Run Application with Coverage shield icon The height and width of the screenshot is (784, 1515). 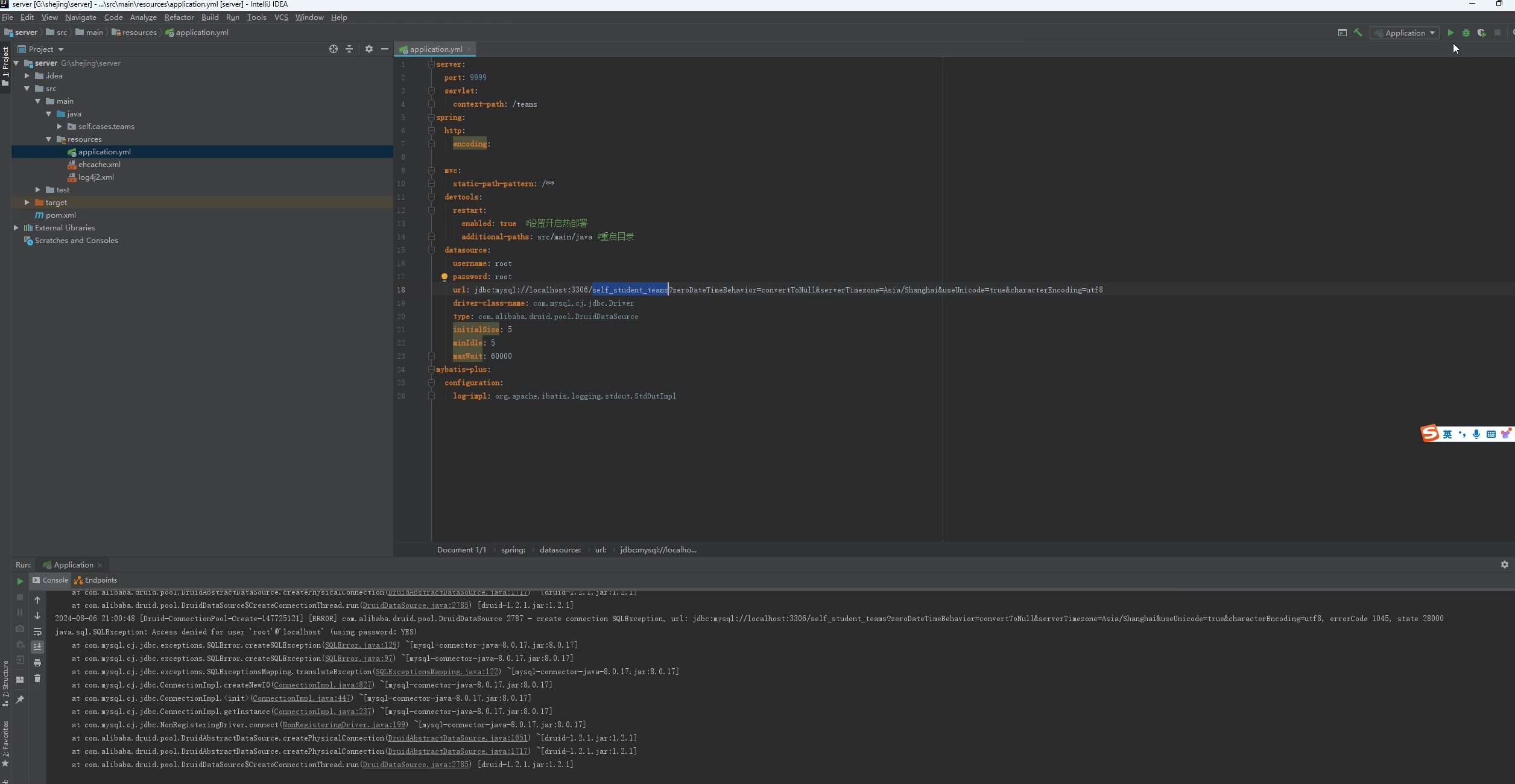1481,33
